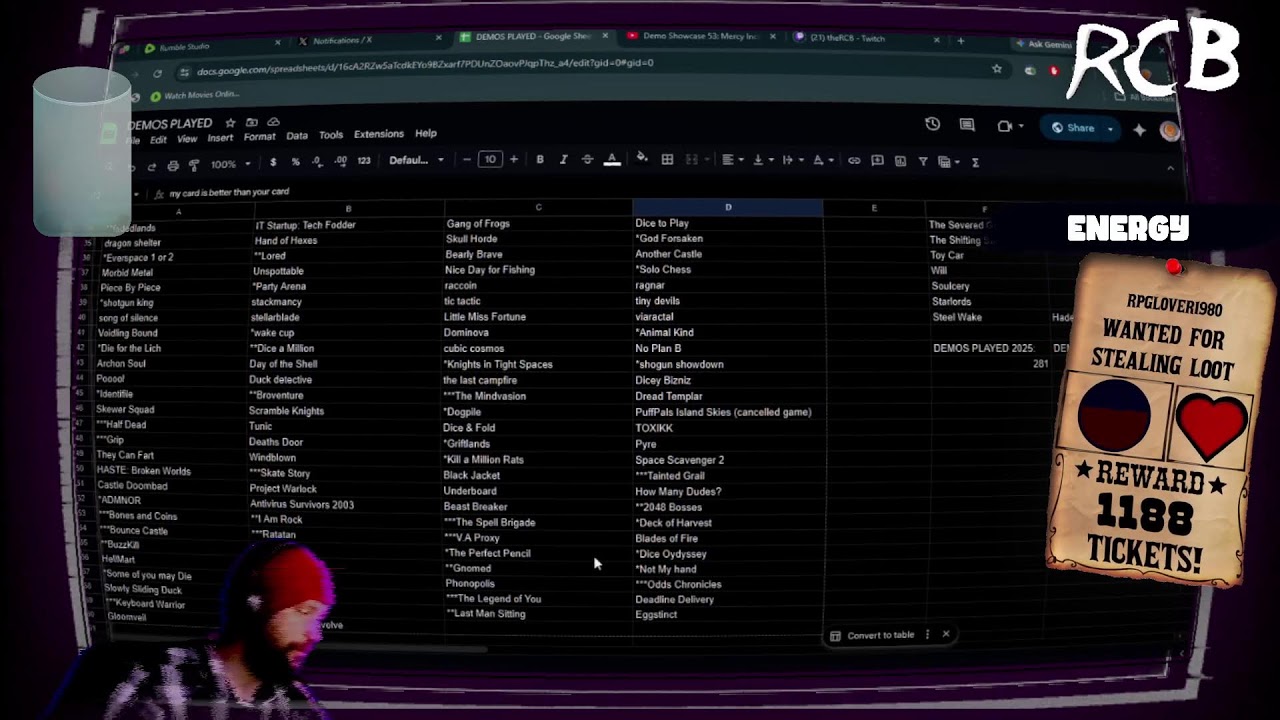Screen dimensions: 1280x720
Task: Increase decimal places
Action: click(x=341, y=161)
